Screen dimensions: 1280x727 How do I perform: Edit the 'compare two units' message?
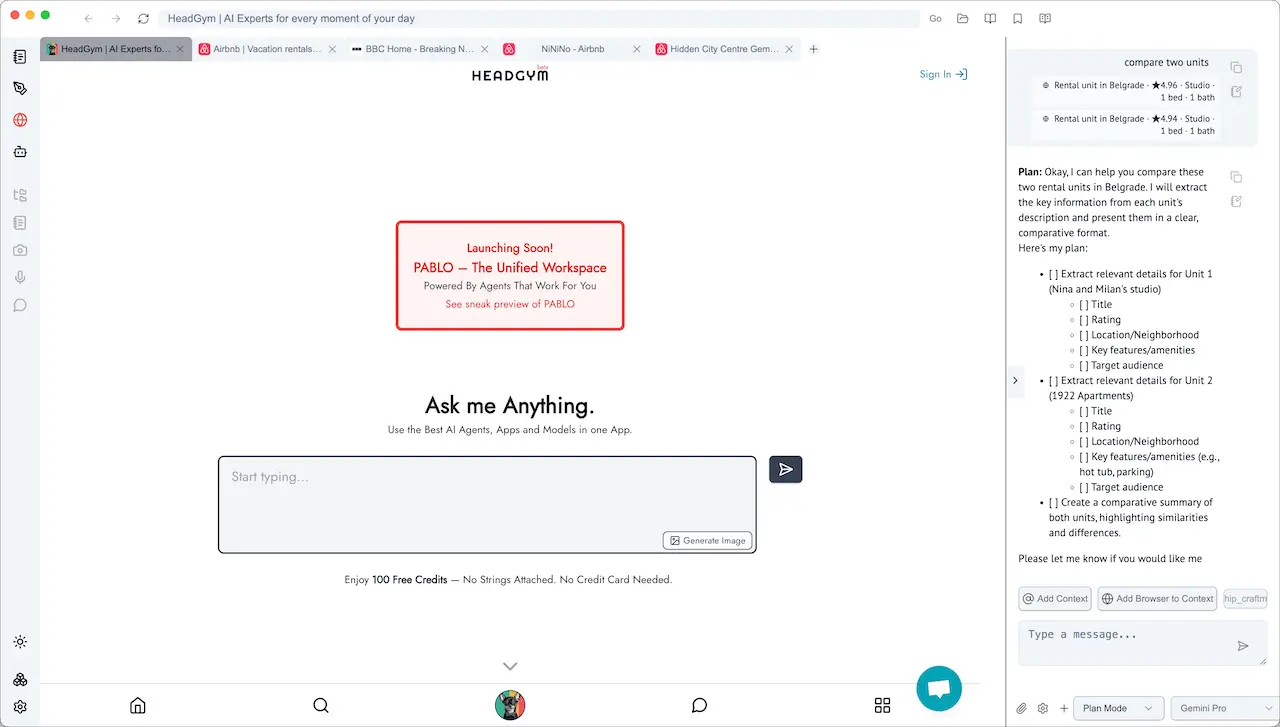pos(1236,91)
